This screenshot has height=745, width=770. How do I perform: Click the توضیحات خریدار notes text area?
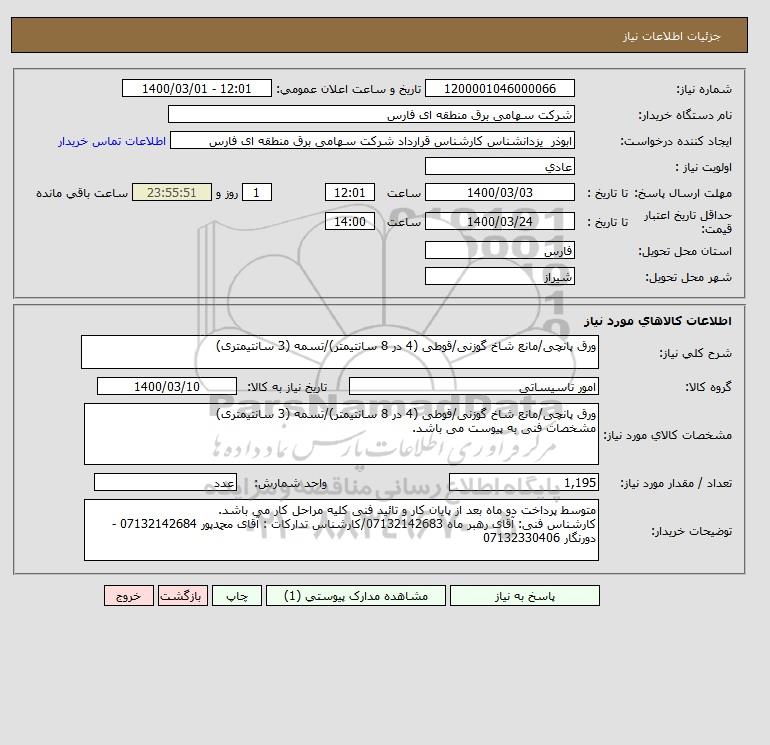[341, 530]
